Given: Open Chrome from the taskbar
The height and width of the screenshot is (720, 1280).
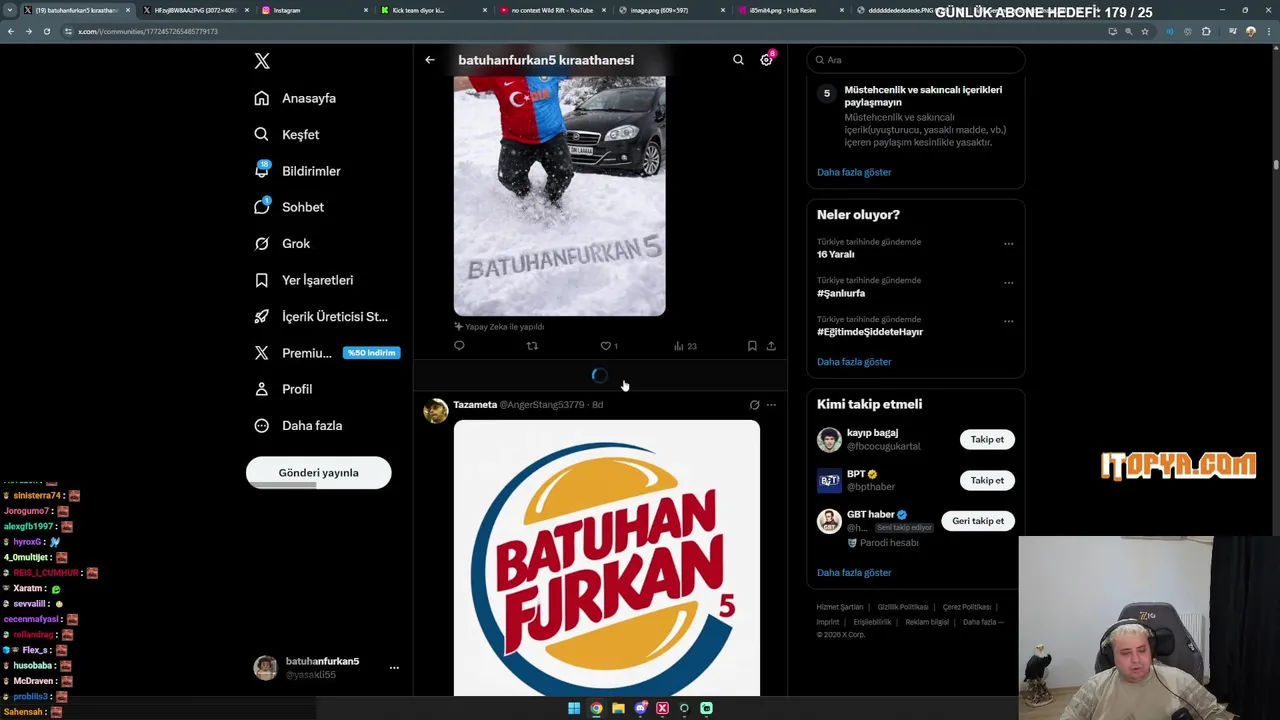Looking at the screenshot, I should point(596,708).
